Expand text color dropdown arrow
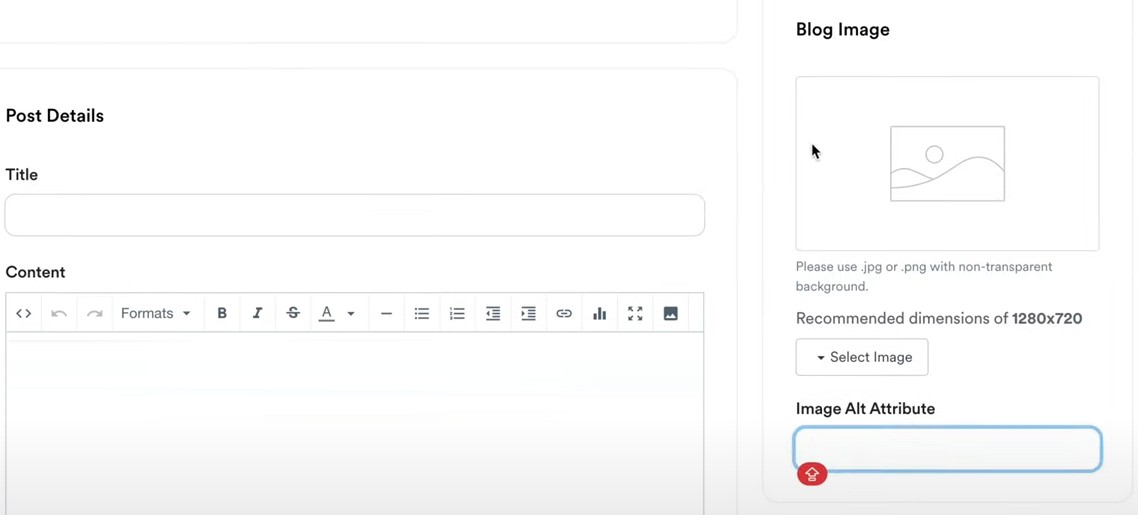 [351, 313]
